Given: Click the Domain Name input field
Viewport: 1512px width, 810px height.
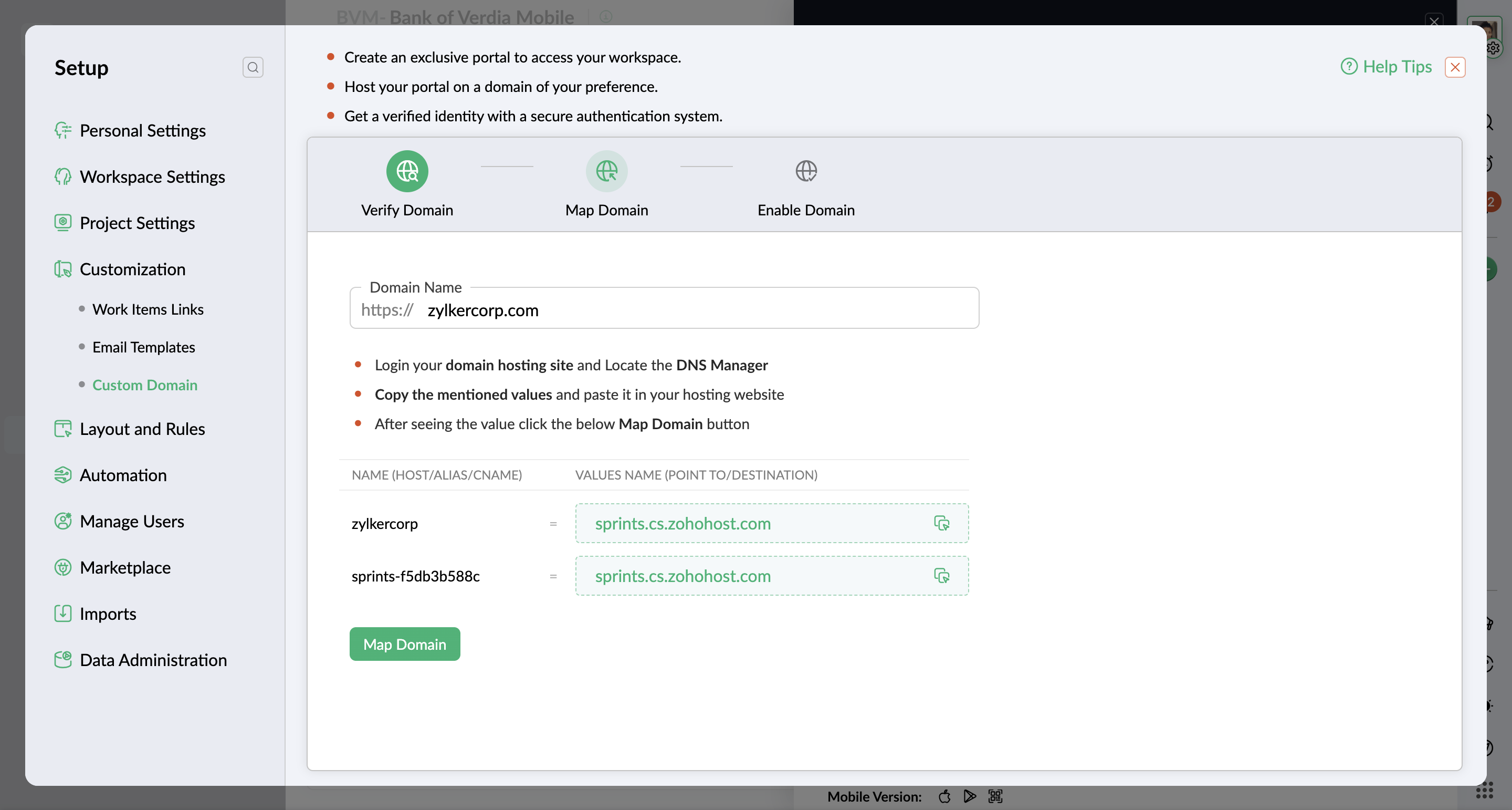Looking at the screenshot, I should click(698, 310).
